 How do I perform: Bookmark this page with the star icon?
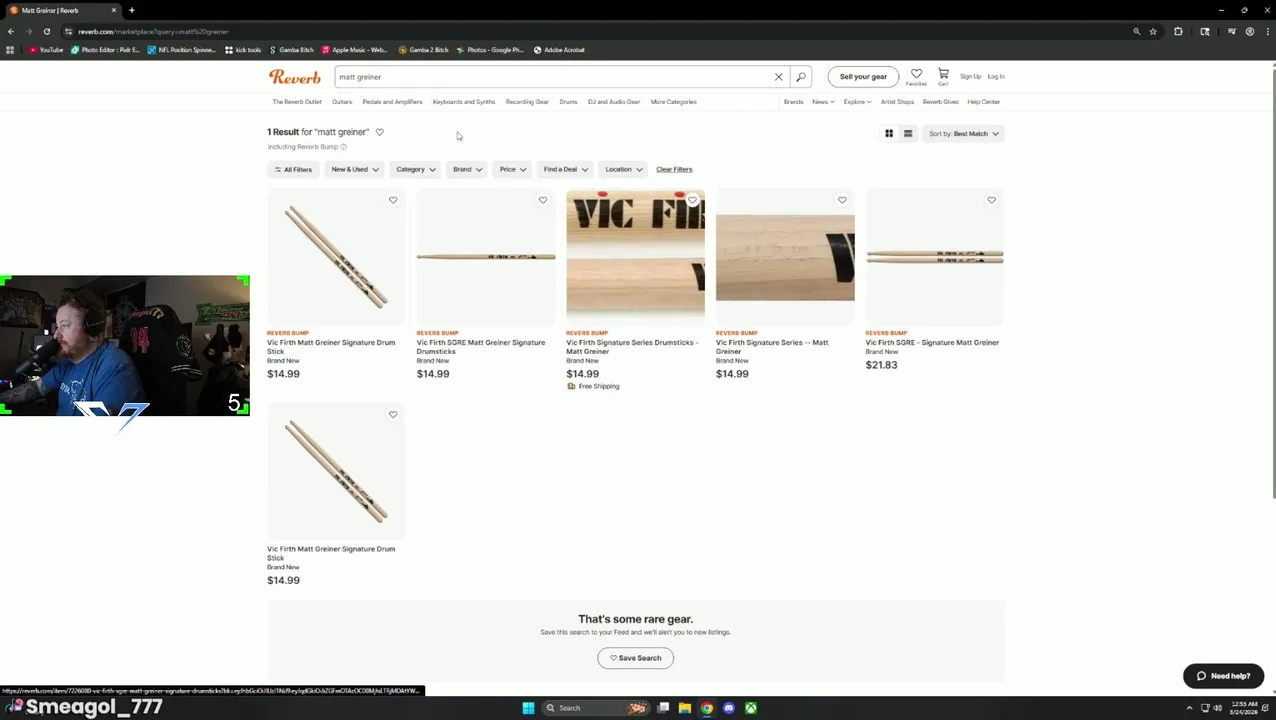coord(1153,31)
